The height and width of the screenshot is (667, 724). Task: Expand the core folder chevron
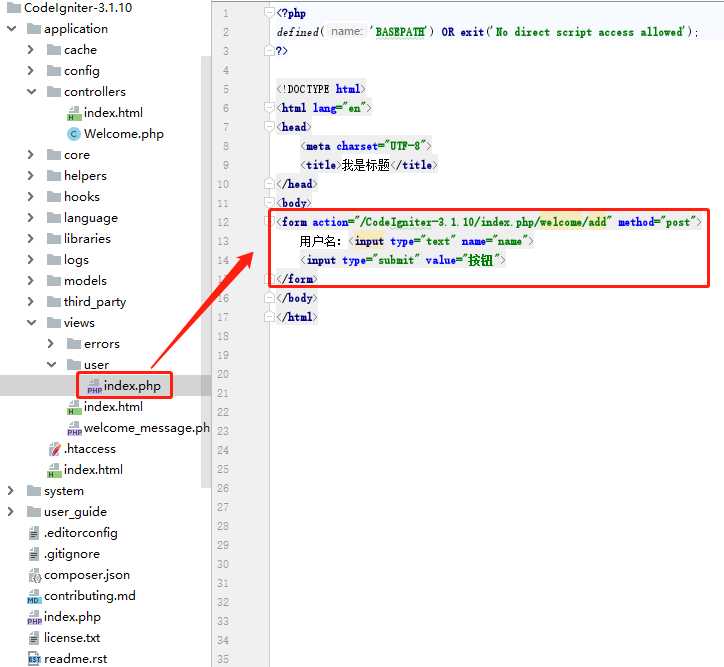pyautogui.click(x=31, y=155)
